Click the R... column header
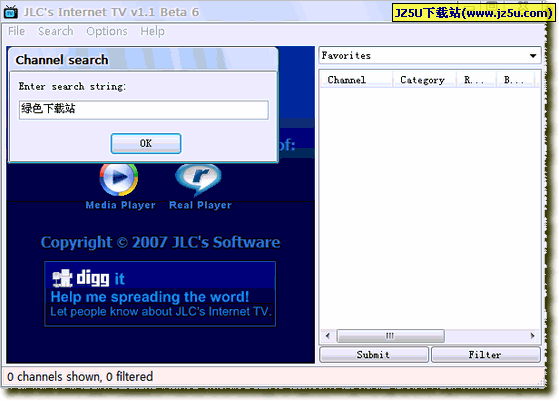 476,80
